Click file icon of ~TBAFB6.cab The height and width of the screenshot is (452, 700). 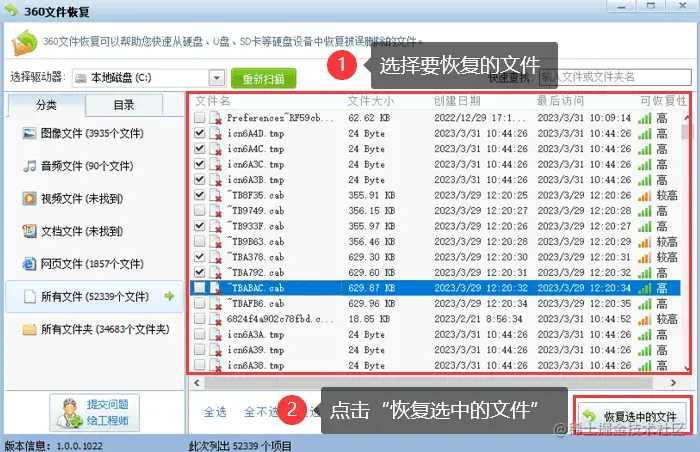pyautogui.click(x=216, y=303)
